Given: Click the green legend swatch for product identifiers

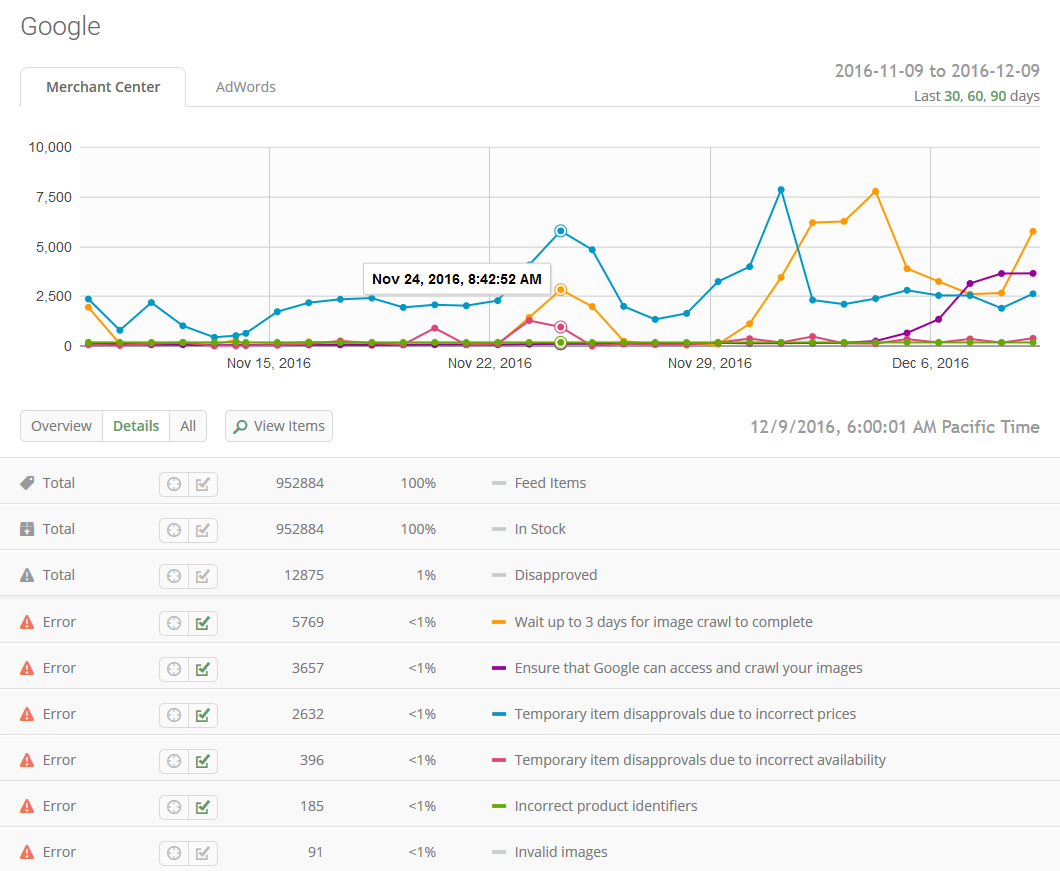Looking at the screenshot, I should (x=499, y=806).
